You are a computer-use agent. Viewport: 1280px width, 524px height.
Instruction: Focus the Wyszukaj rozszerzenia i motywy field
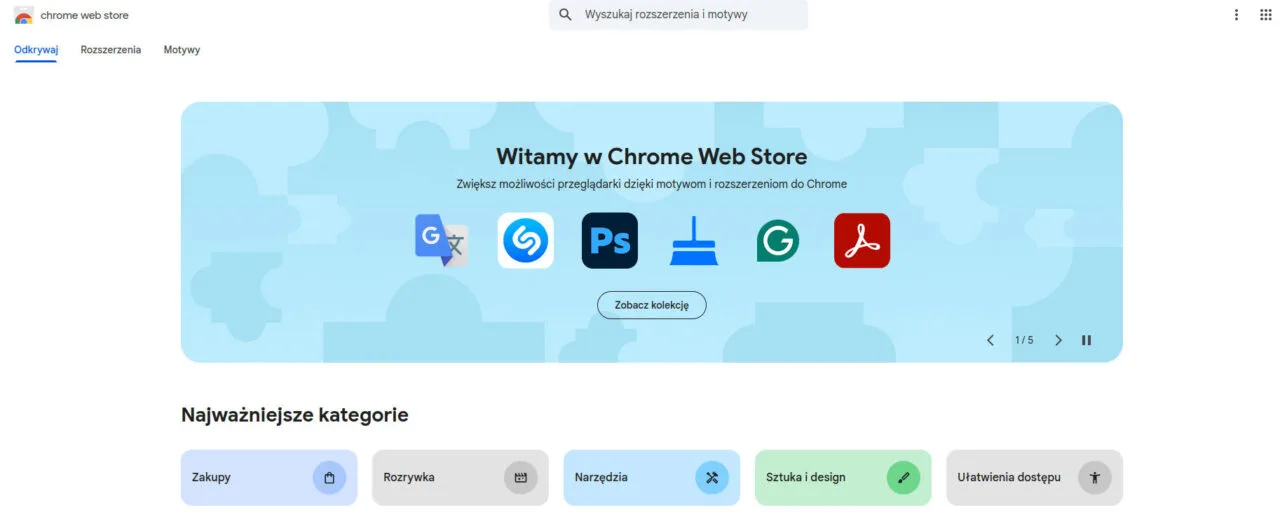pos(678,15)
